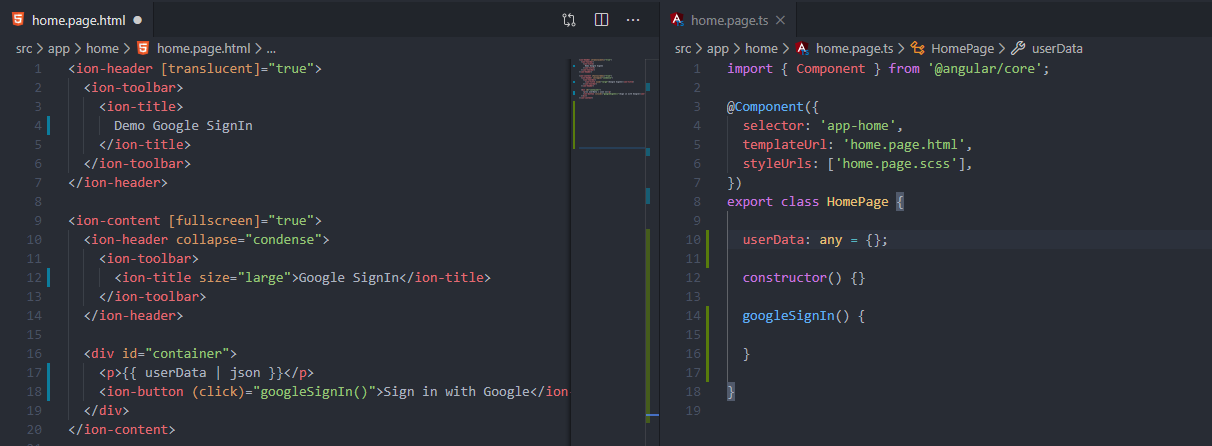Screen dimensions: 1212x446
Task: Click line number 14 in the TS editor
Action: click(x=693, y=316)
